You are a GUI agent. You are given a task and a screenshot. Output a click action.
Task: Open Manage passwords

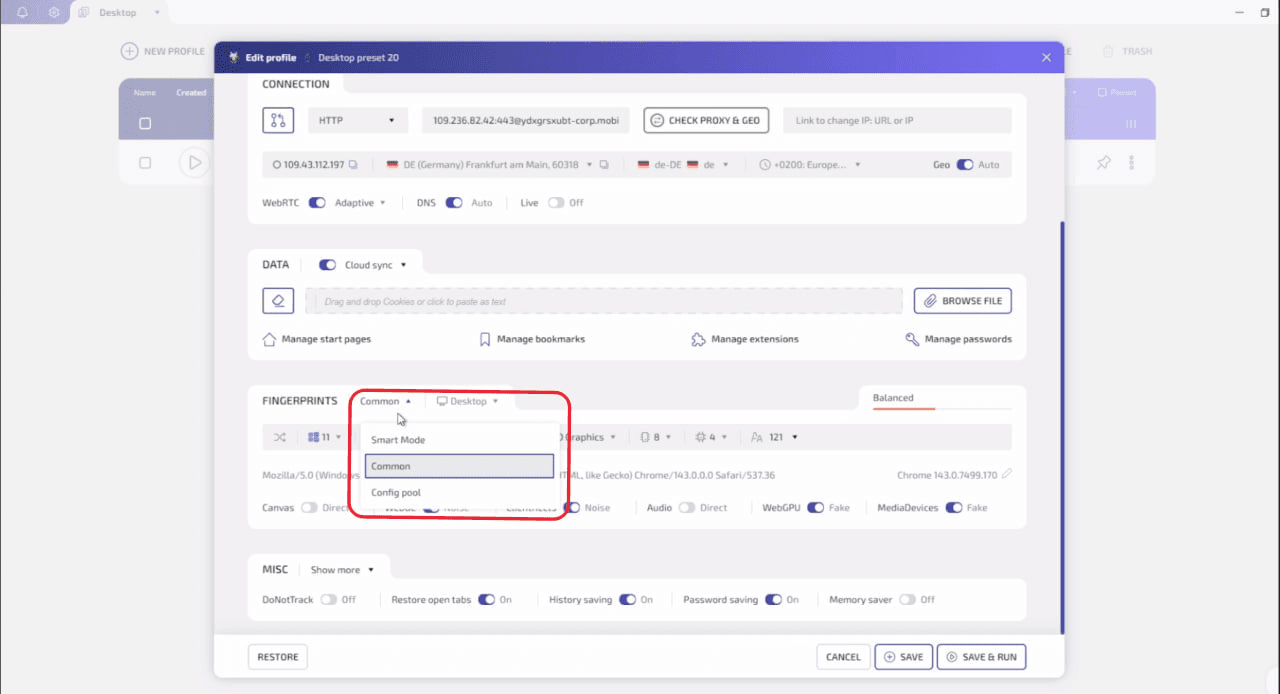958,339
